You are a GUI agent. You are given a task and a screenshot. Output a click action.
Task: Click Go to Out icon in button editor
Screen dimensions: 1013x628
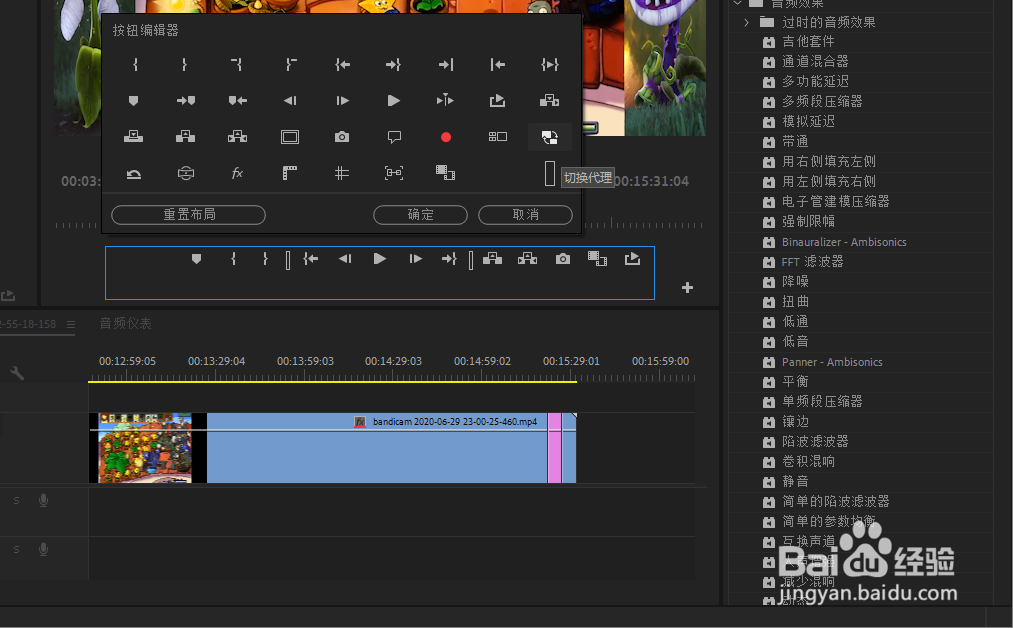(x=393, y=65)
